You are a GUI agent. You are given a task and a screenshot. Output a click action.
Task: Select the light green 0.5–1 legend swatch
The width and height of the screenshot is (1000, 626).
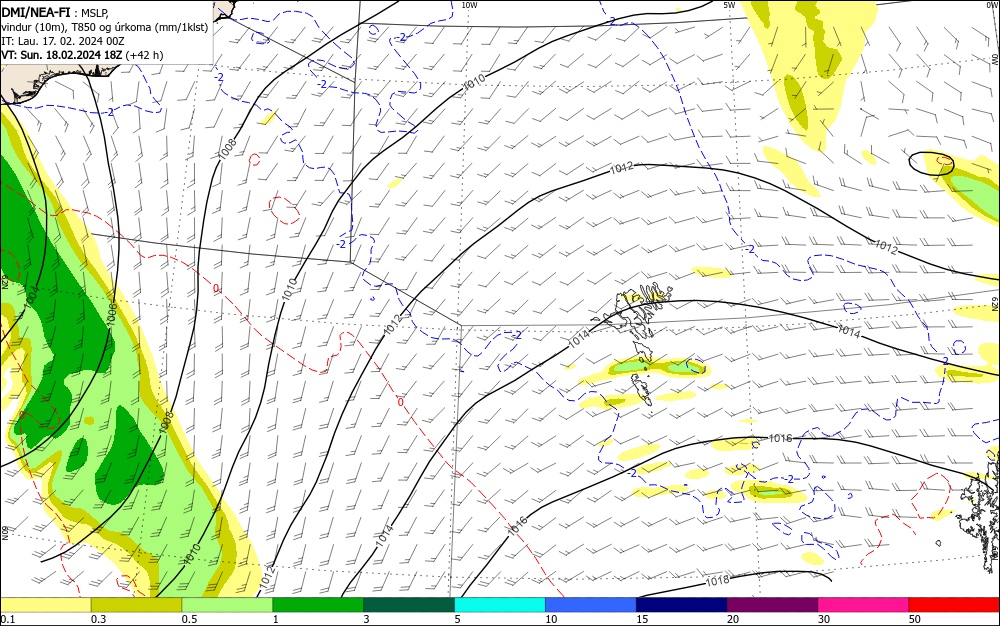227,605
